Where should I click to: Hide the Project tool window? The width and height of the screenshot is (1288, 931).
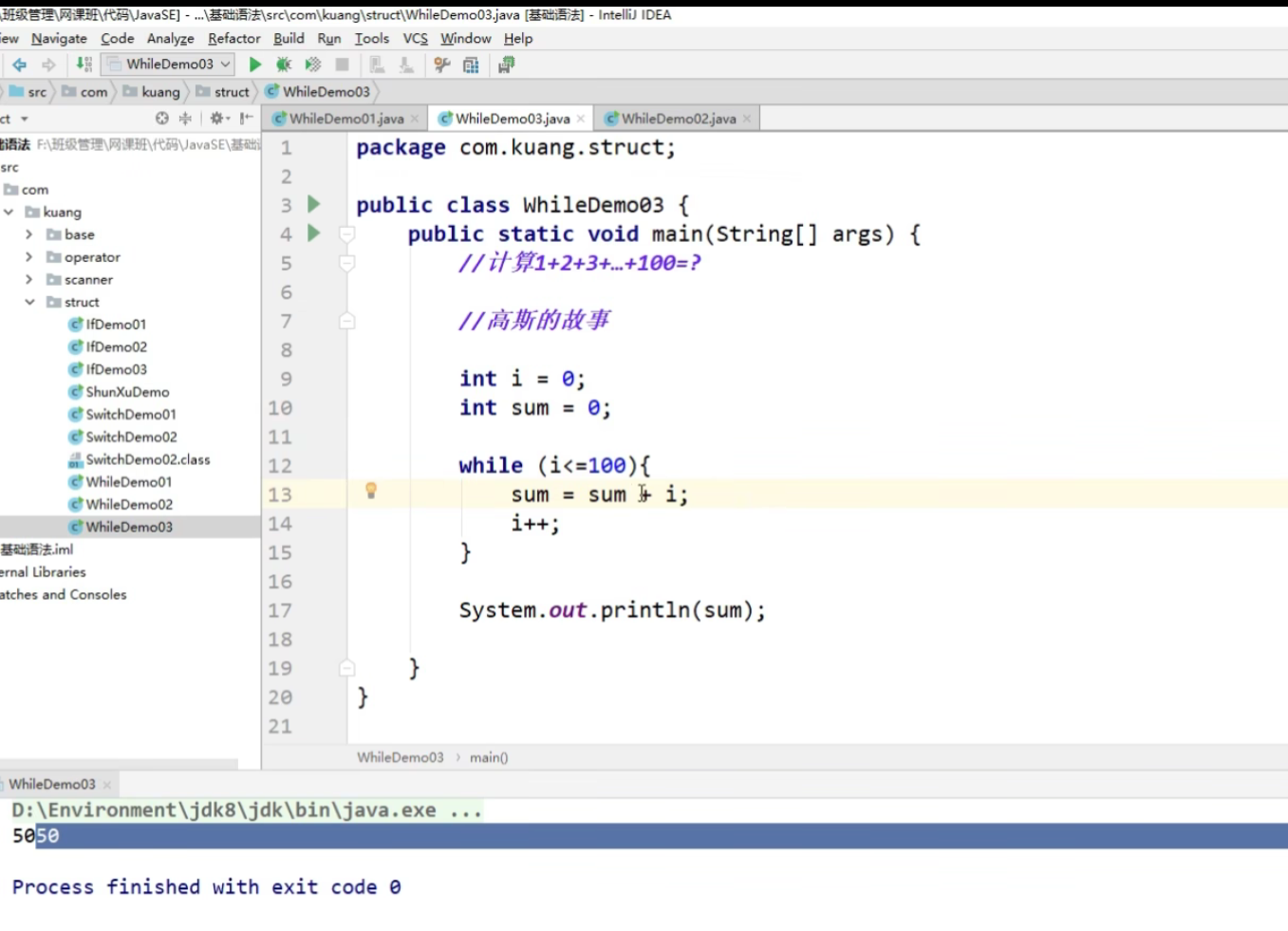247,119
